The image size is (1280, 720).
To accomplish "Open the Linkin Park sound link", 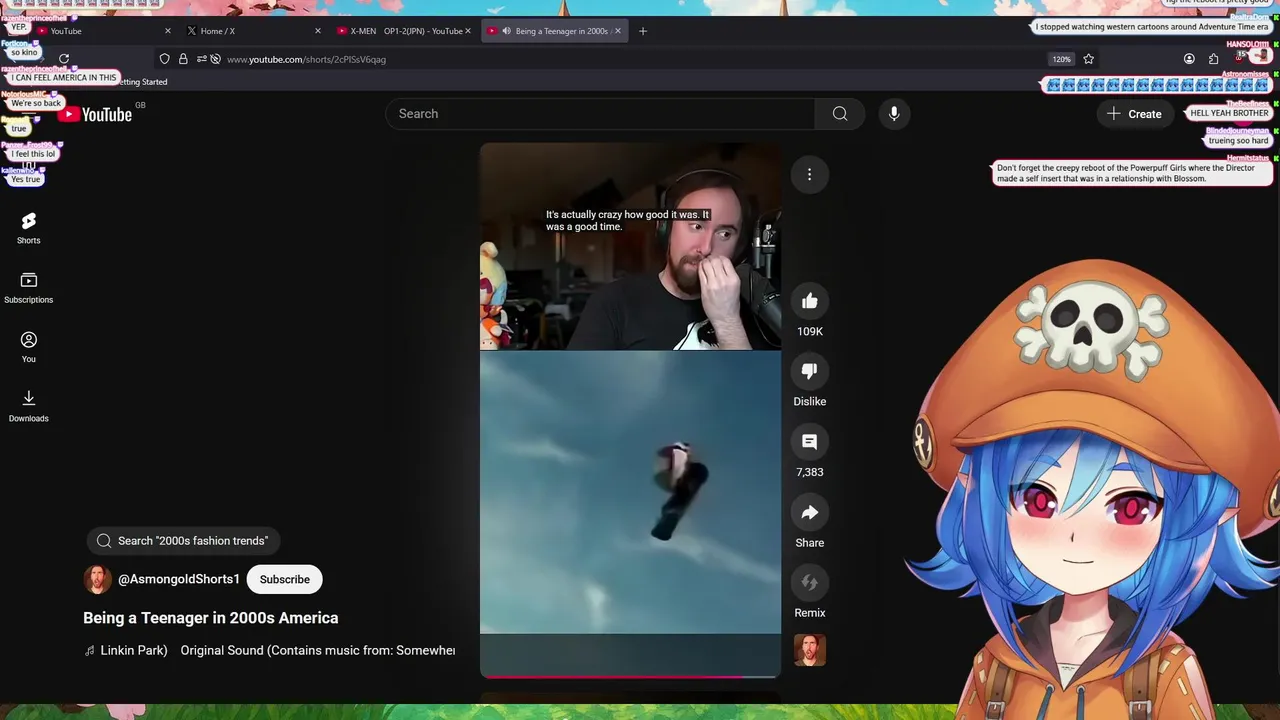I will point(133,650).
